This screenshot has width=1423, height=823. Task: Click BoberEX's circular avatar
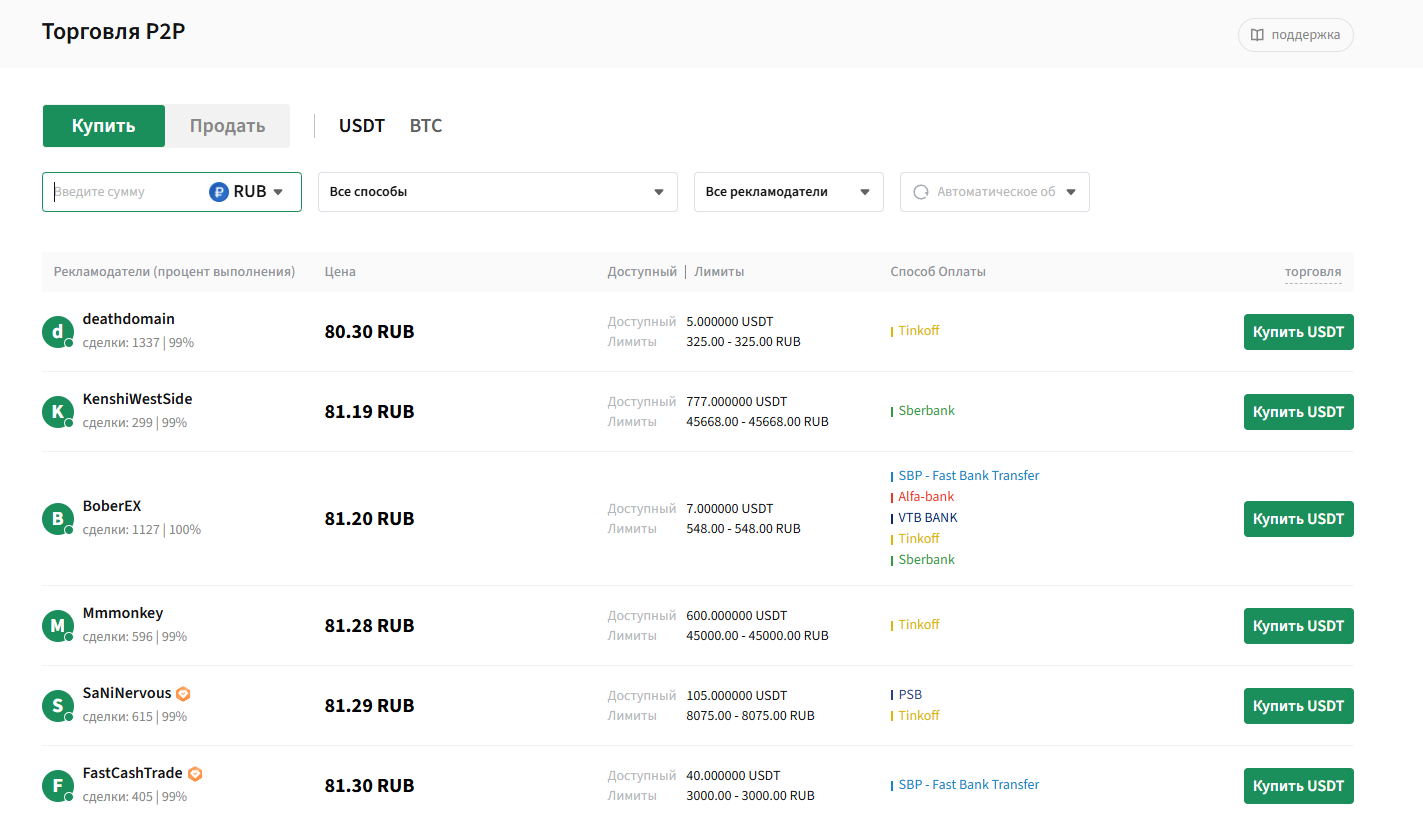coord(58,519)
